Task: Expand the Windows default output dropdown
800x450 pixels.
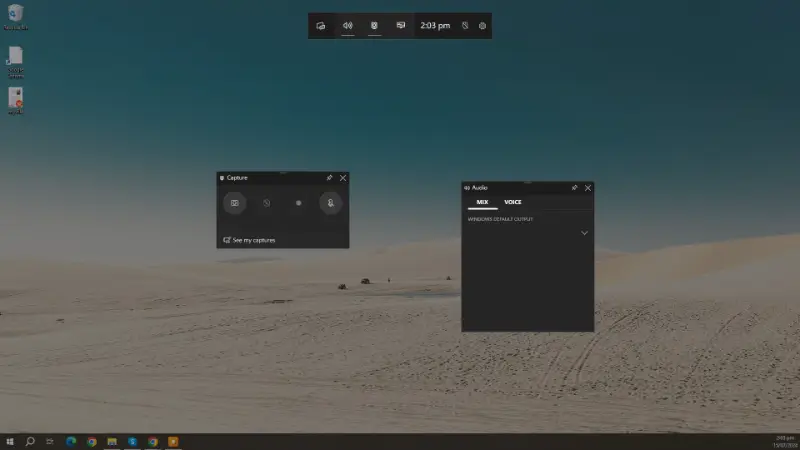Action: click(x=584, y=233)
